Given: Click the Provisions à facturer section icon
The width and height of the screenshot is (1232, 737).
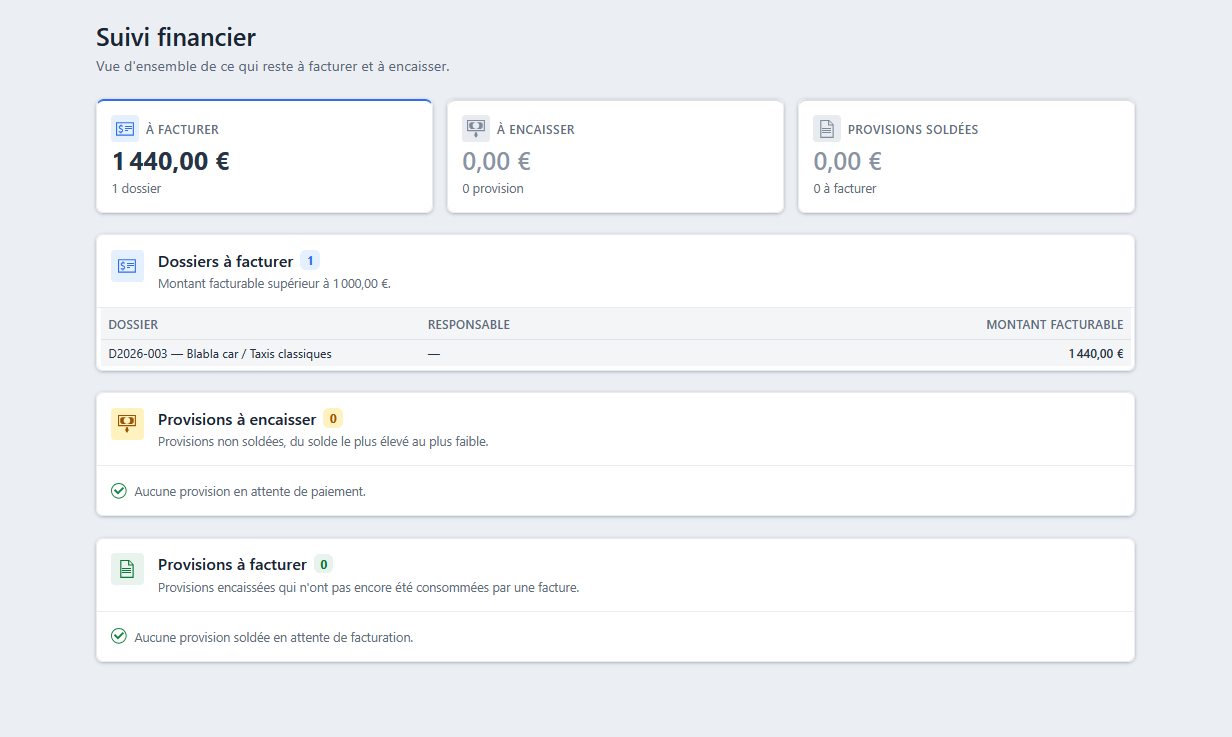Looking at the screenshot, I should 127,569.
